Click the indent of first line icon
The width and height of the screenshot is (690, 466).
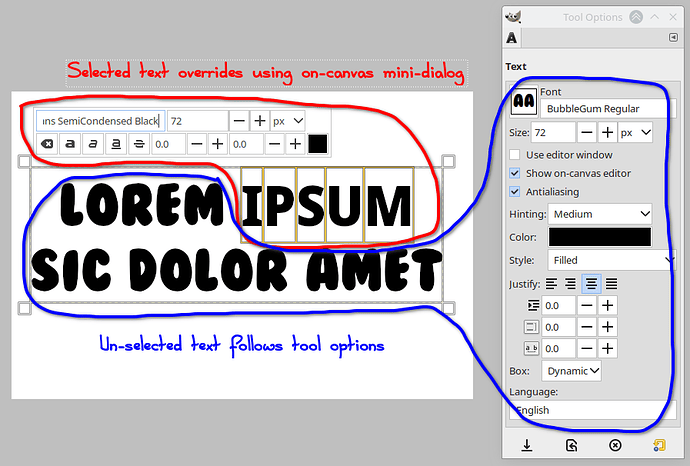pyautogui.click(x=532, y=305)
